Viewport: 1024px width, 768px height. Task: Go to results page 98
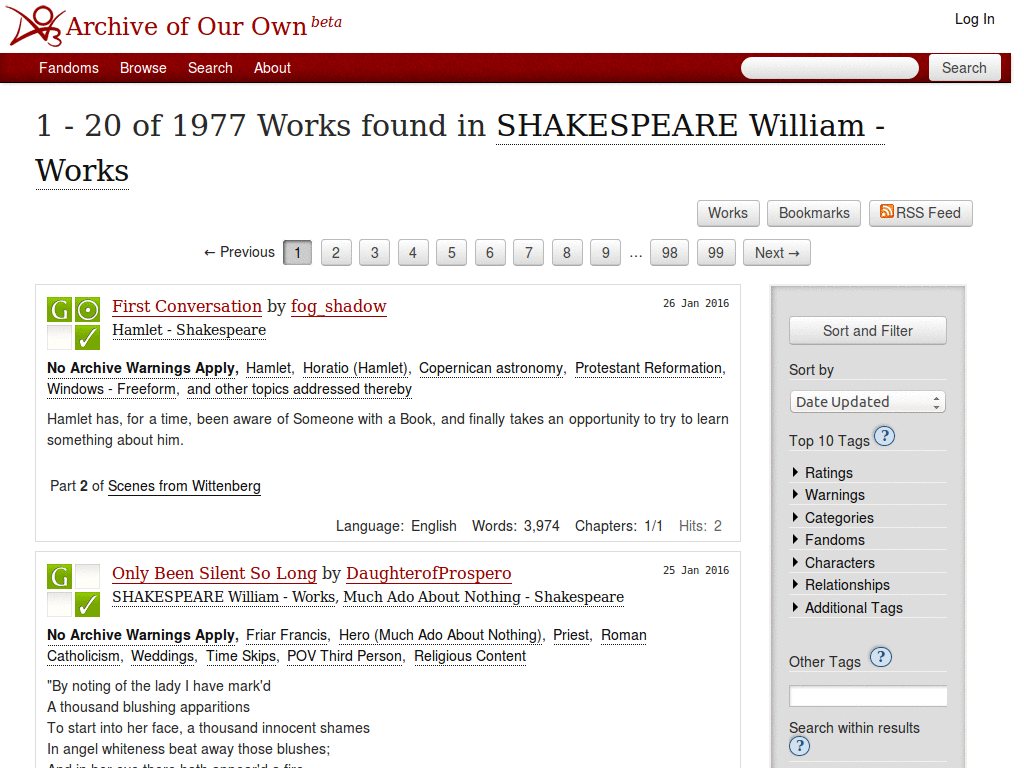(669, 253)
